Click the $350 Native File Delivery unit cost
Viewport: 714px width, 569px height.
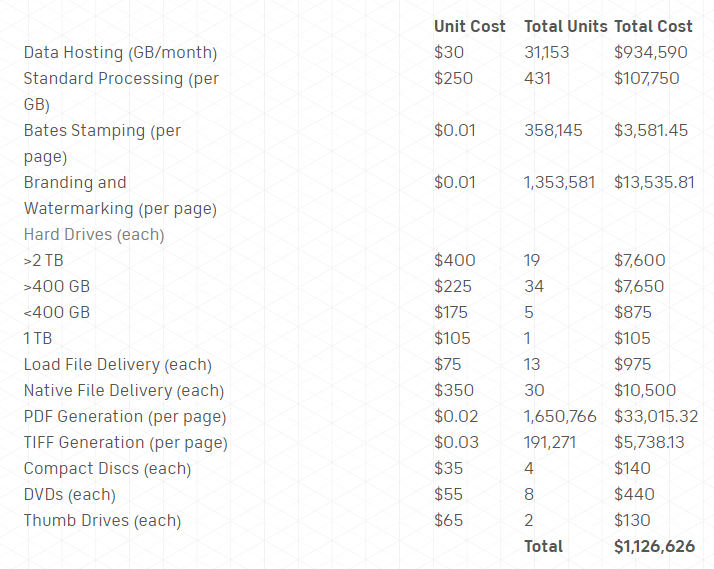pyautogui.click(x=452, y=390)
